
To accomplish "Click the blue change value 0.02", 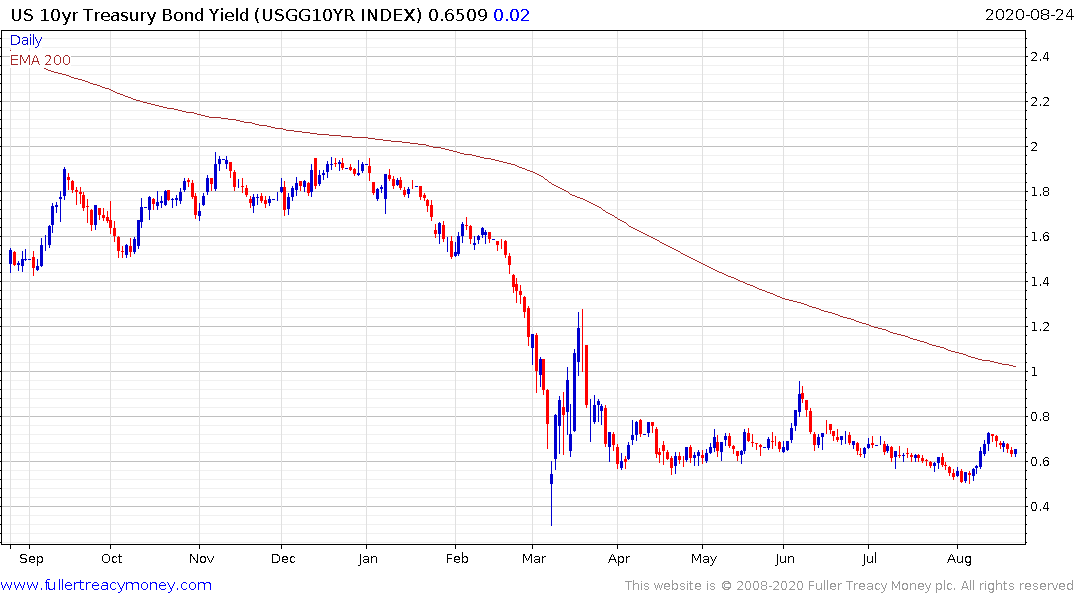I will coord(511,15).
